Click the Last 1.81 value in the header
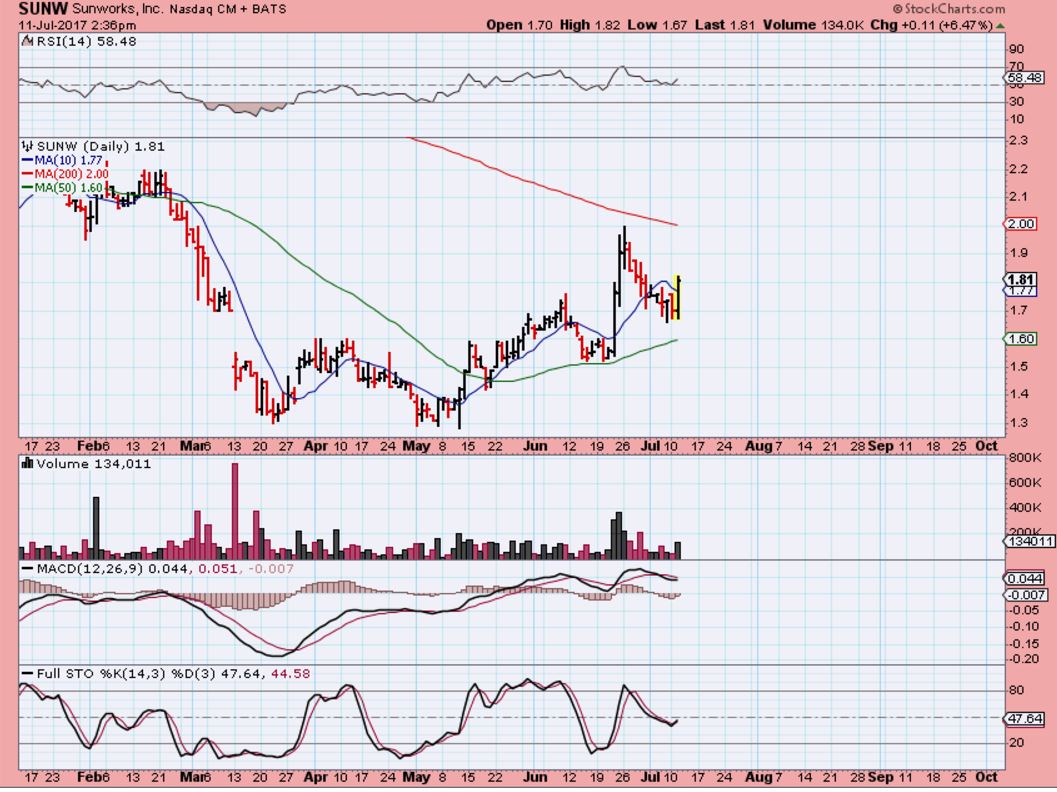The width and height of the screenshot is (1057, 792). 725,25
